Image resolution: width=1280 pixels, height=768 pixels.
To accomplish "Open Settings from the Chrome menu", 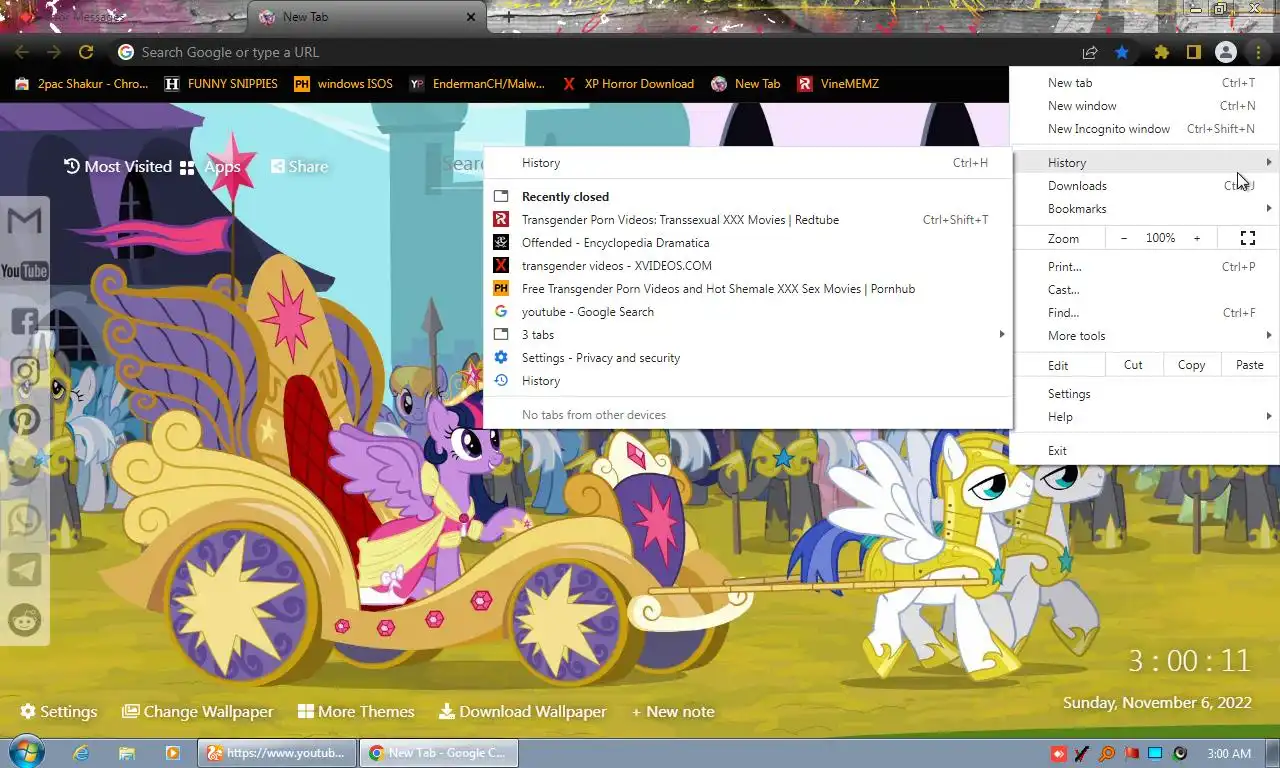I will click(1144, 394).
